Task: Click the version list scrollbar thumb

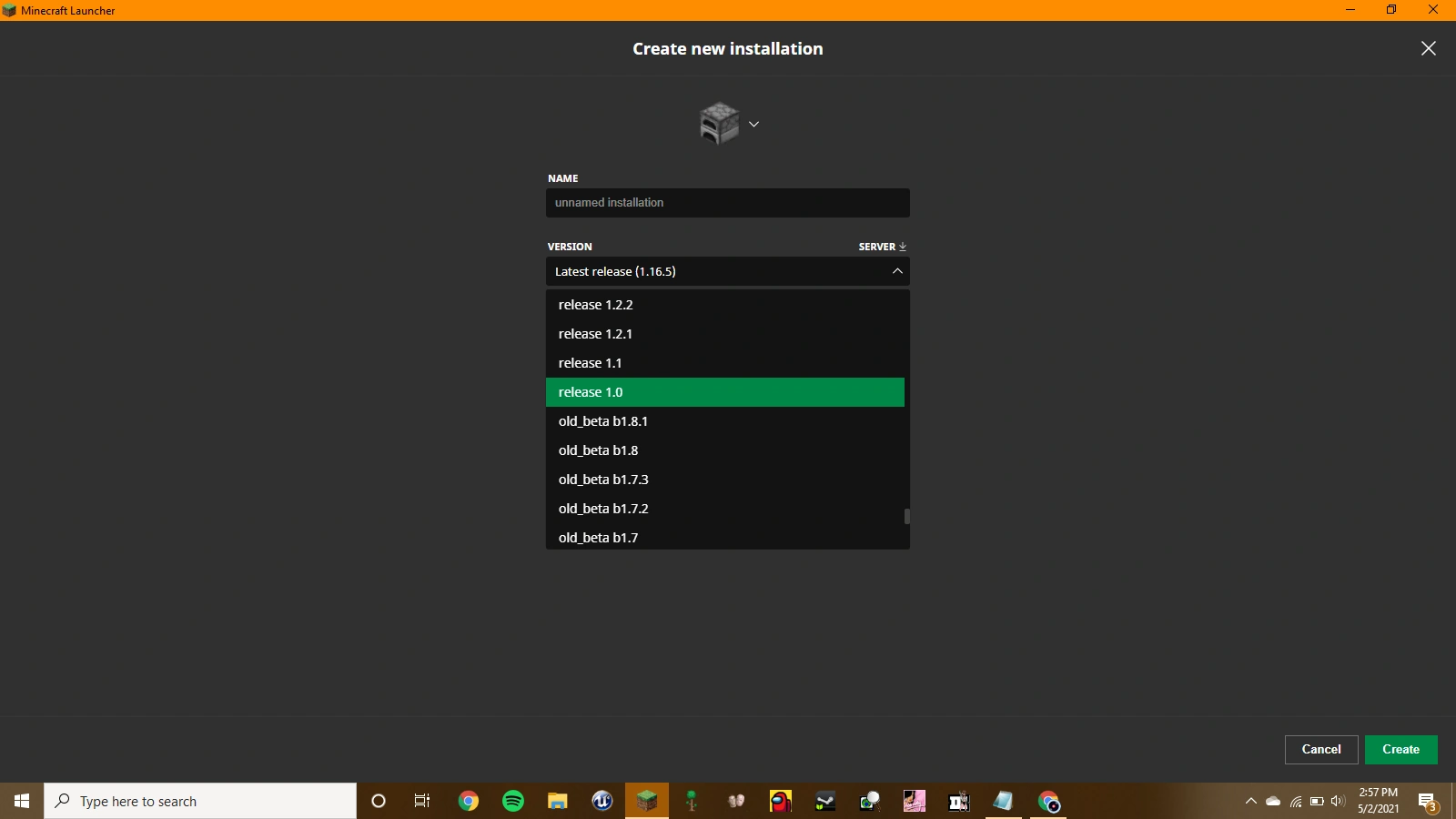Action: pyautogui.click(x=907, y=516)
